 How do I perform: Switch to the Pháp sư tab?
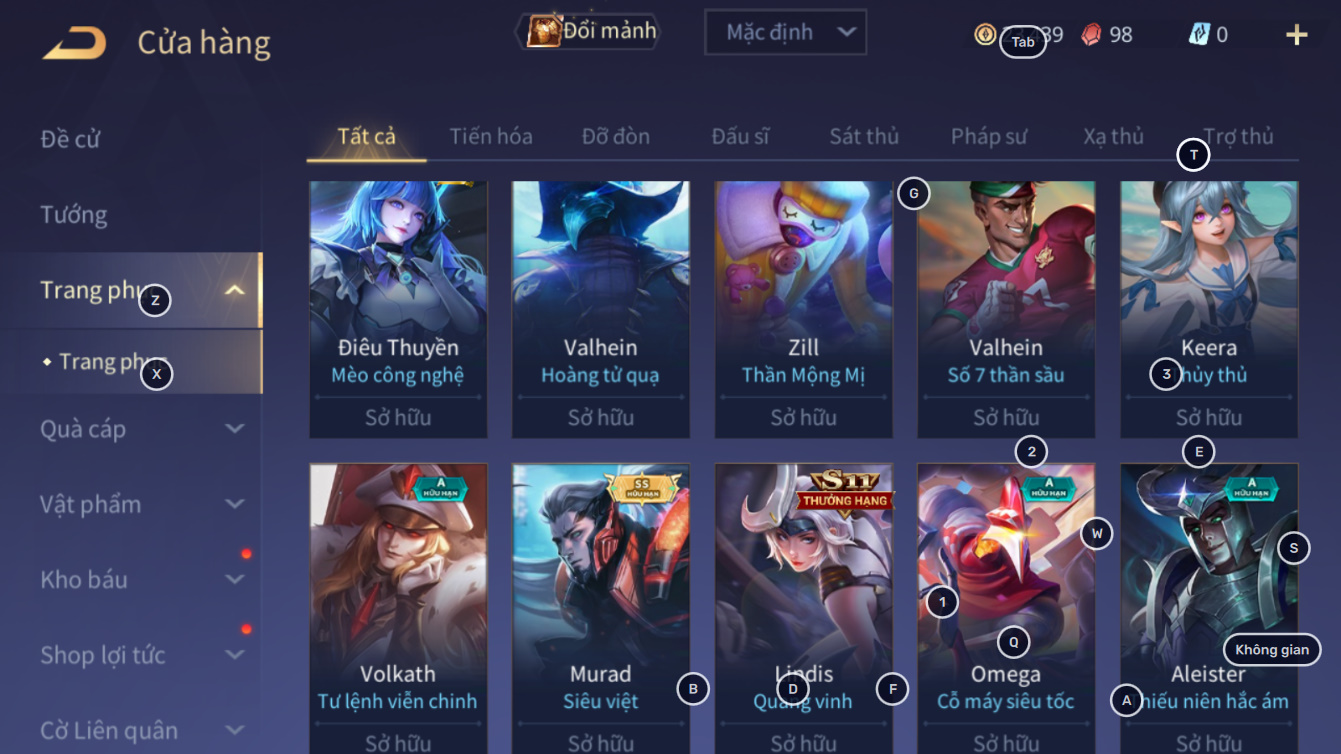tap(988, 136)
